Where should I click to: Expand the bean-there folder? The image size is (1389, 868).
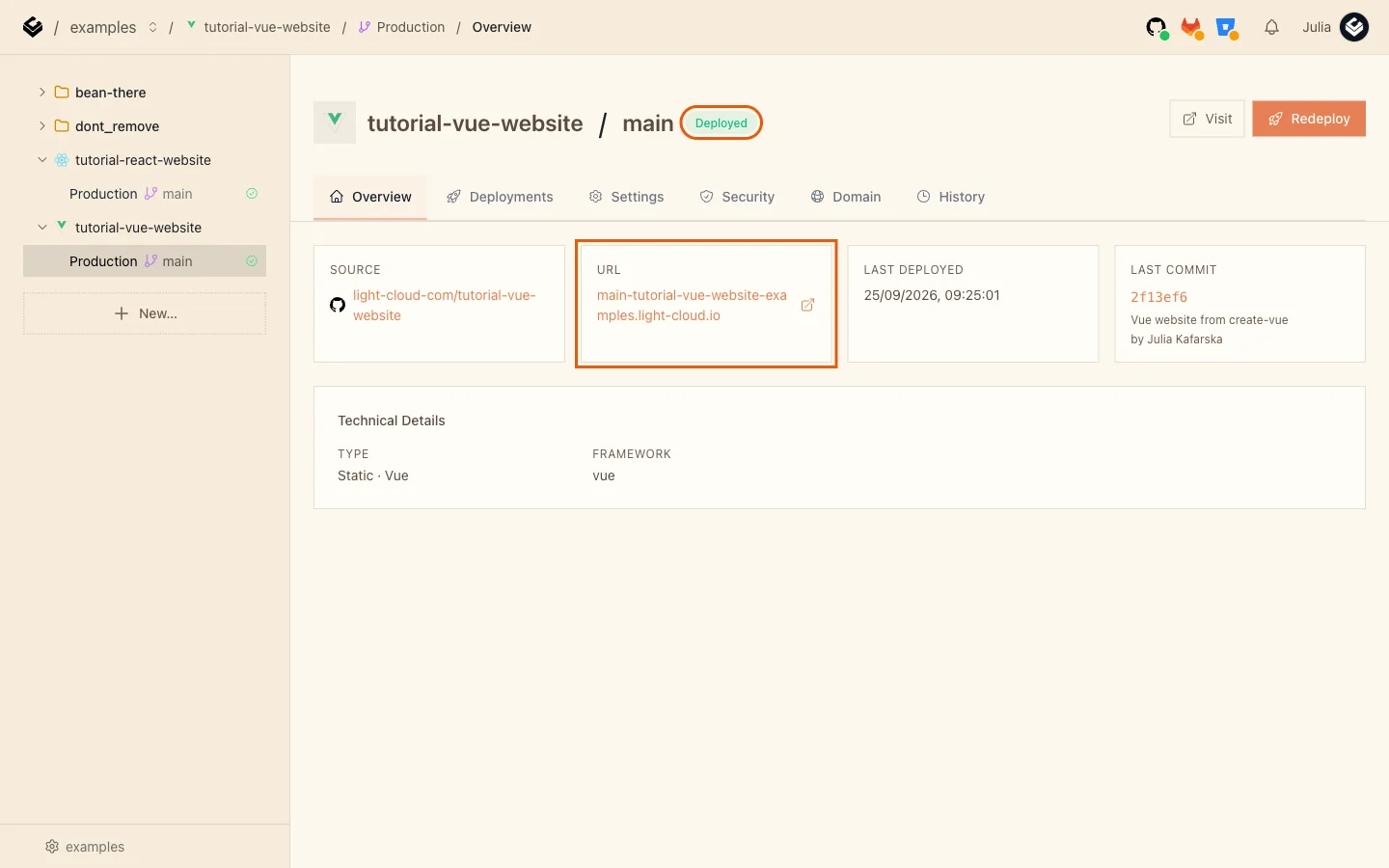pyautogui.click(x=41, y=93)
